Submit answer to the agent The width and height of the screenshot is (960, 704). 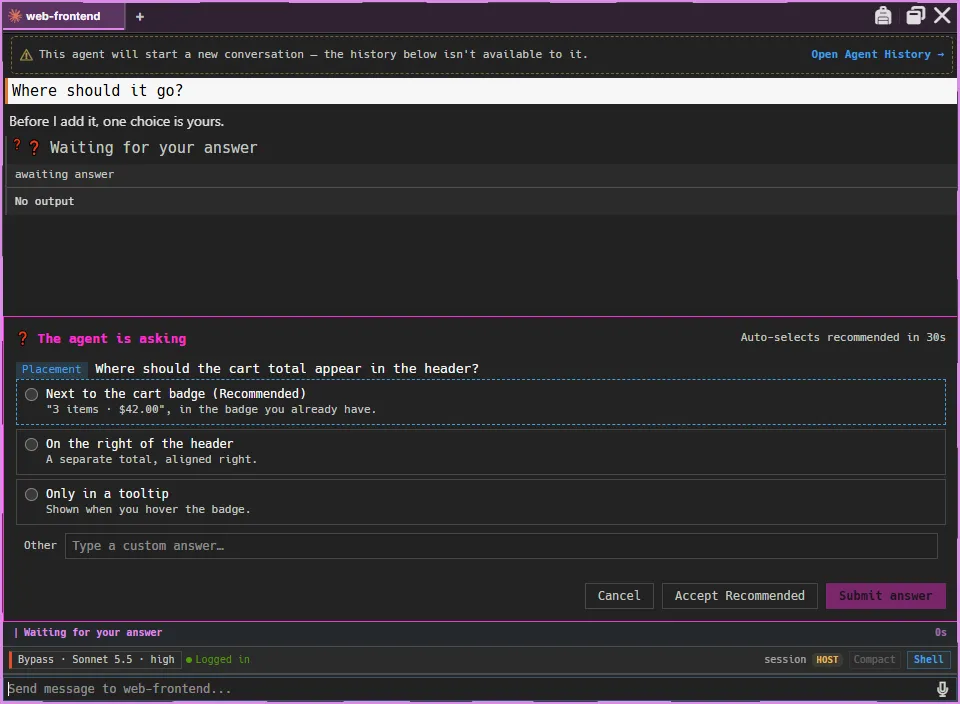[885, 596]
